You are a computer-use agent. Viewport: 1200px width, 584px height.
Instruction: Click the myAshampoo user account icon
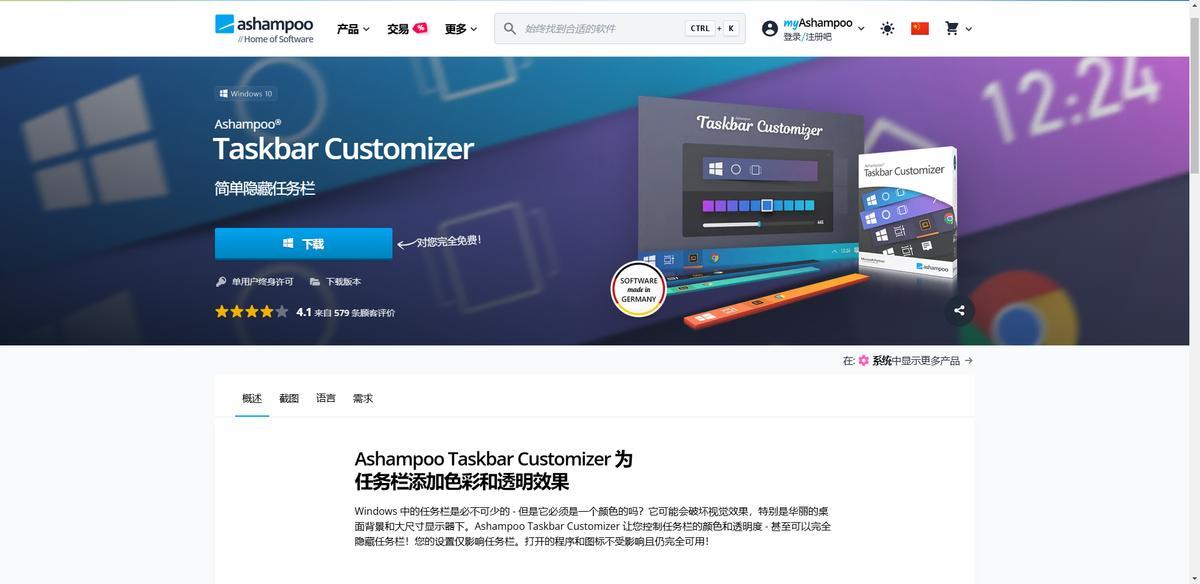(769, 29)
